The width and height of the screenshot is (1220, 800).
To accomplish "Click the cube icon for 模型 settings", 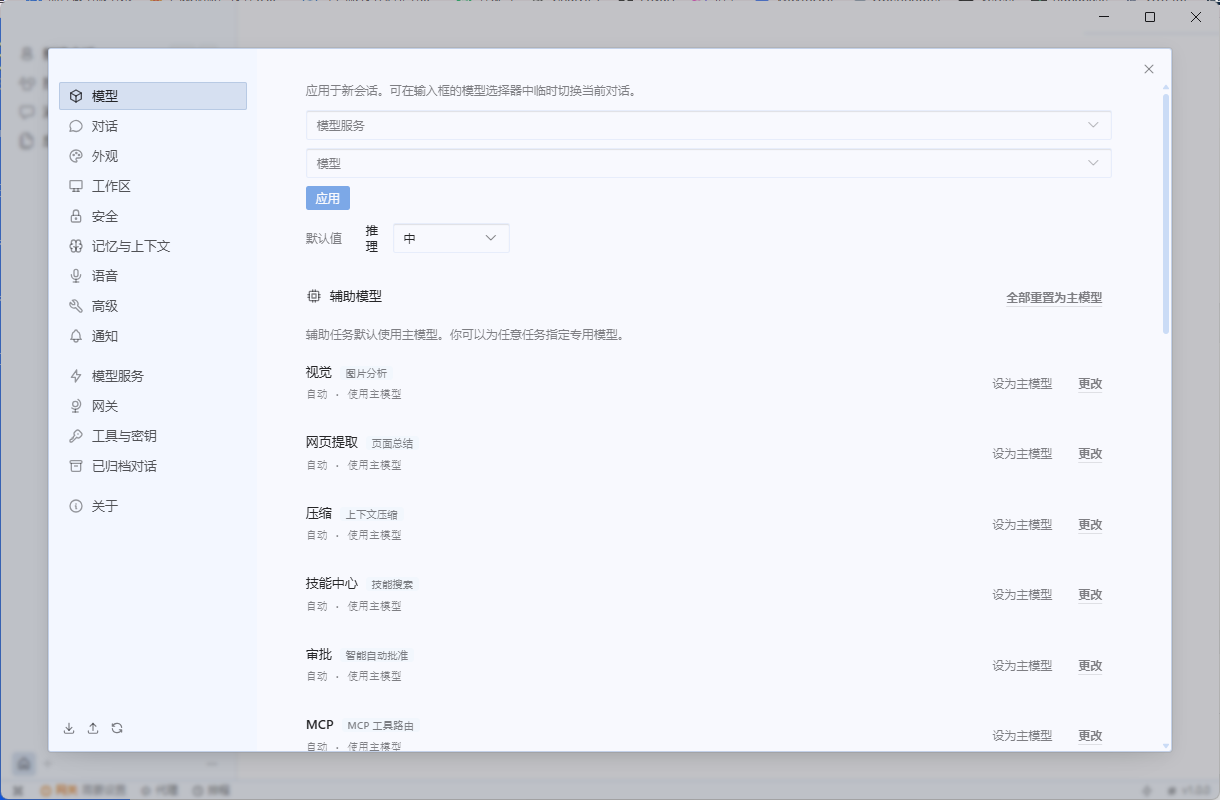I will click(x=76, y=96).
